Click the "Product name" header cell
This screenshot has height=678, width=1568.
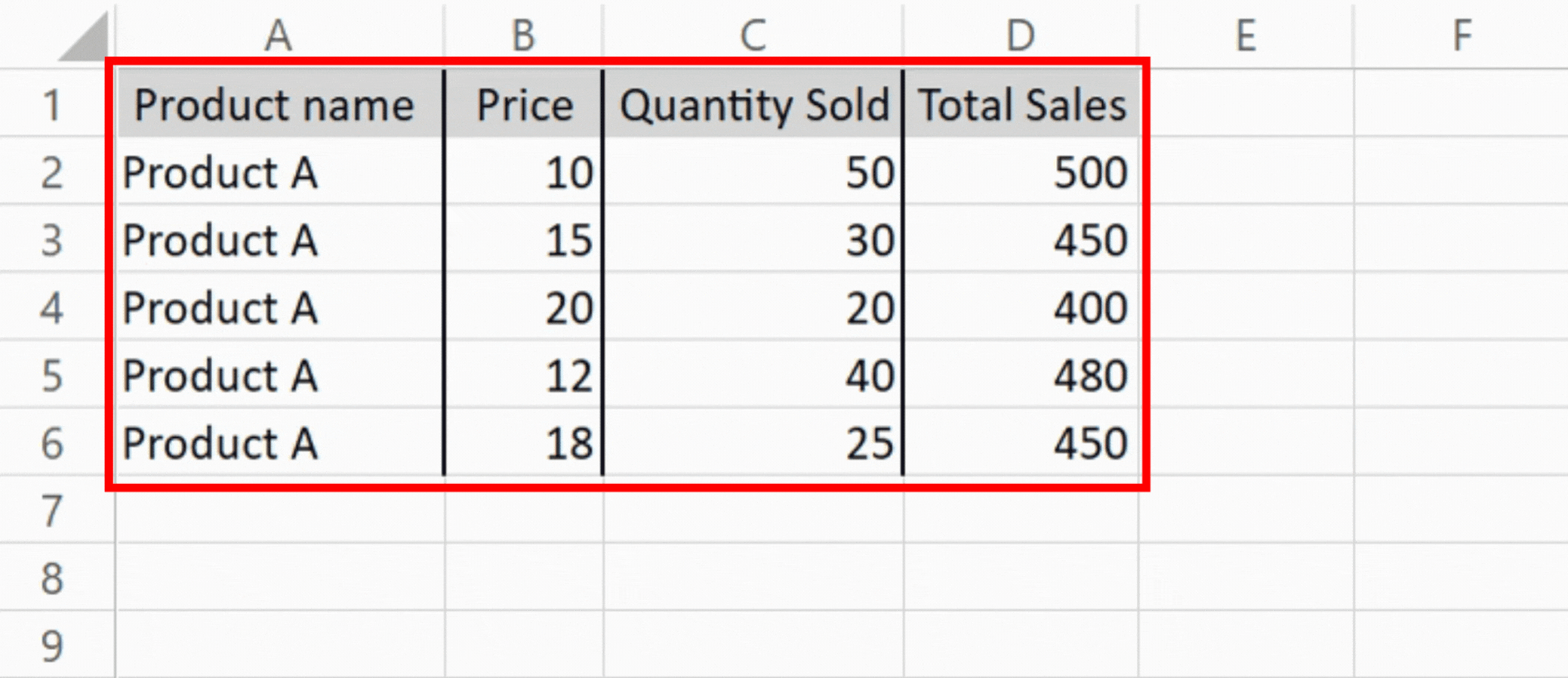[280, 103]
